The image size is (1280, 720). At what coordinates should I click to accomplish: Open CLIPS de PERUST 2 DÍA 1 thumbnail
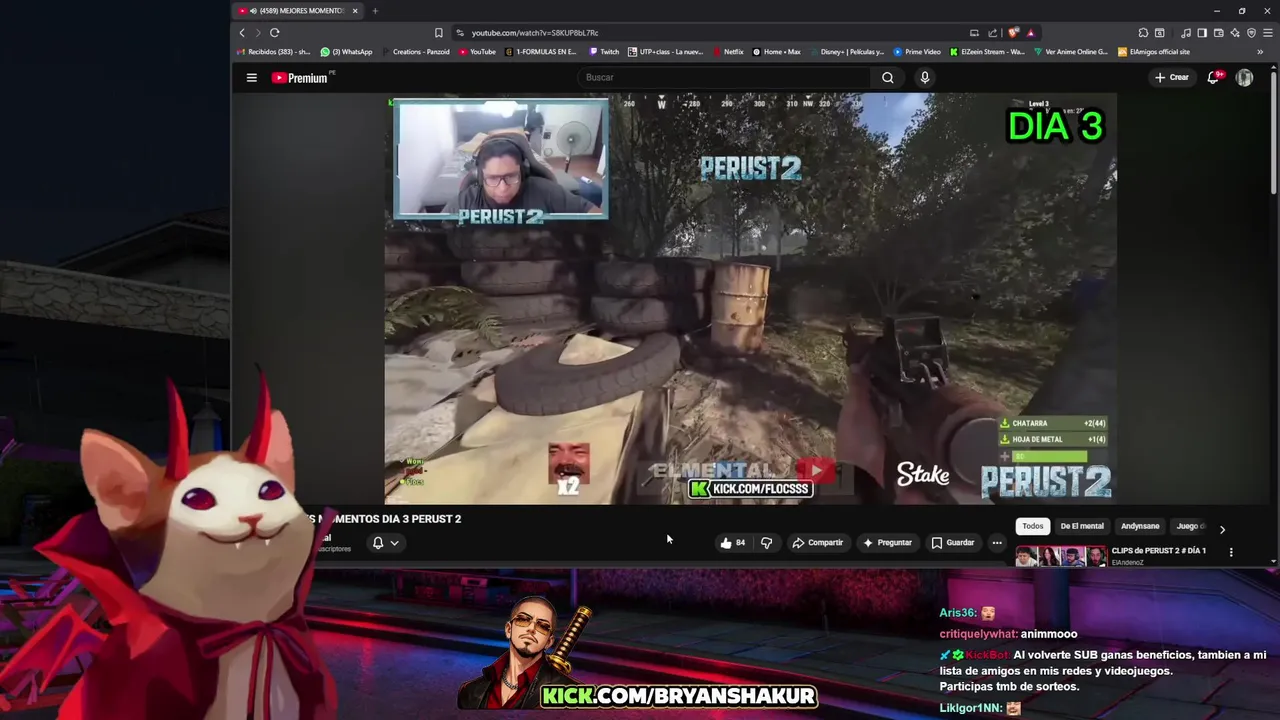(x=1061, y=556)
